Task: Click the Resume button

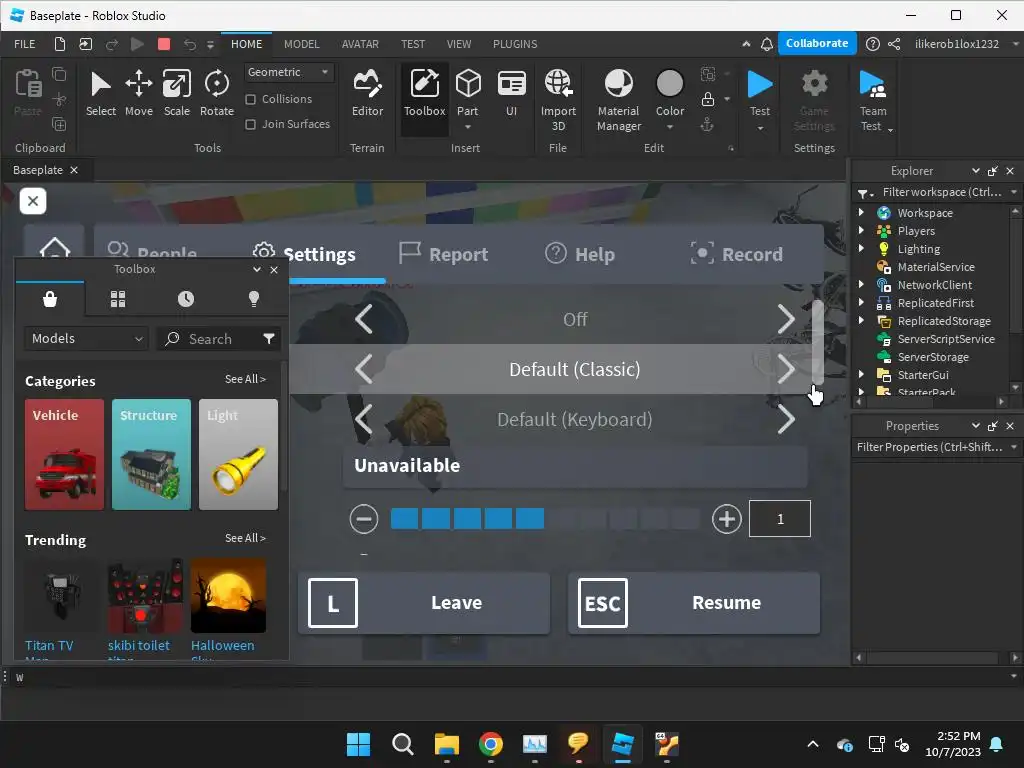Action: pos(694,603)
